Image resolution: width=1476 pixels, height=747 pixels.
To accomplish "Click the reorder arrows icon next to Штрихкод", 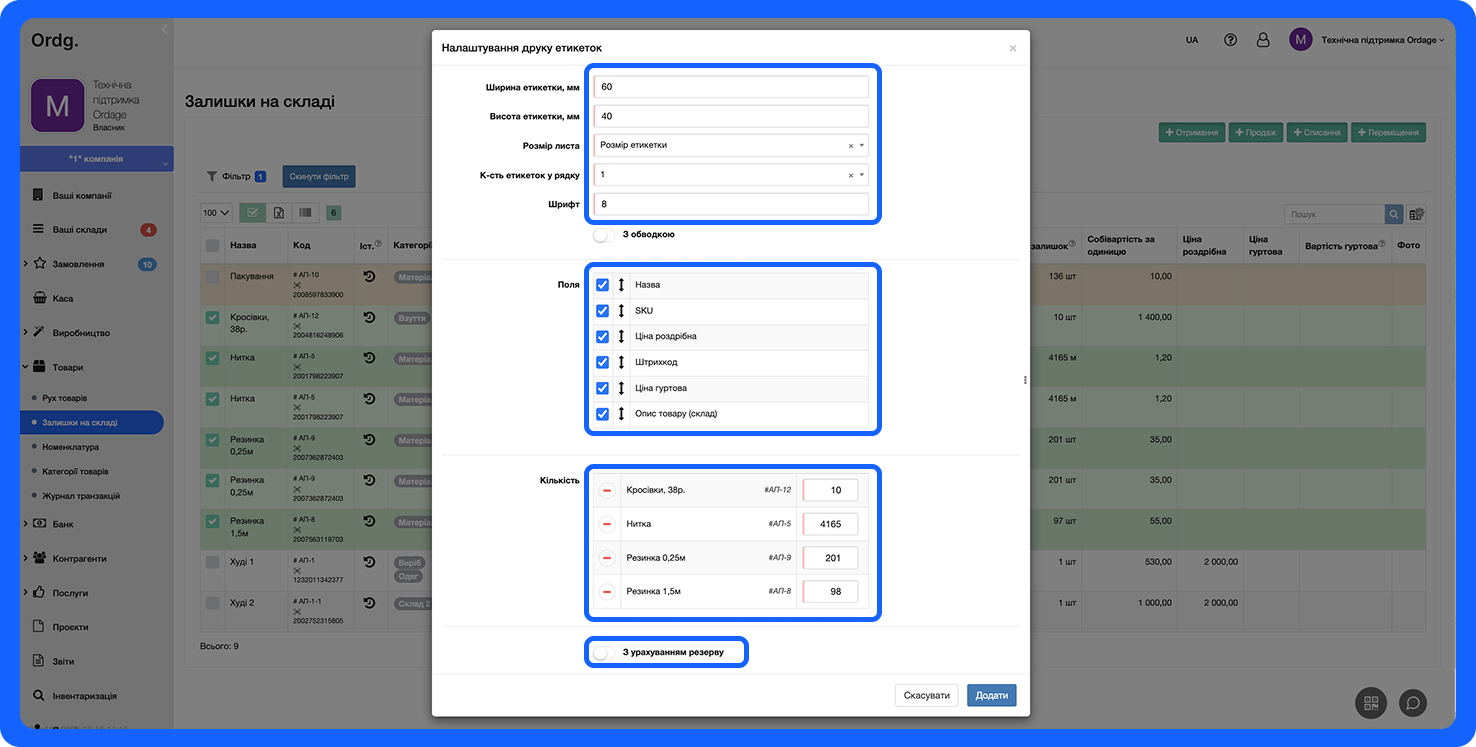I will 621,362.
